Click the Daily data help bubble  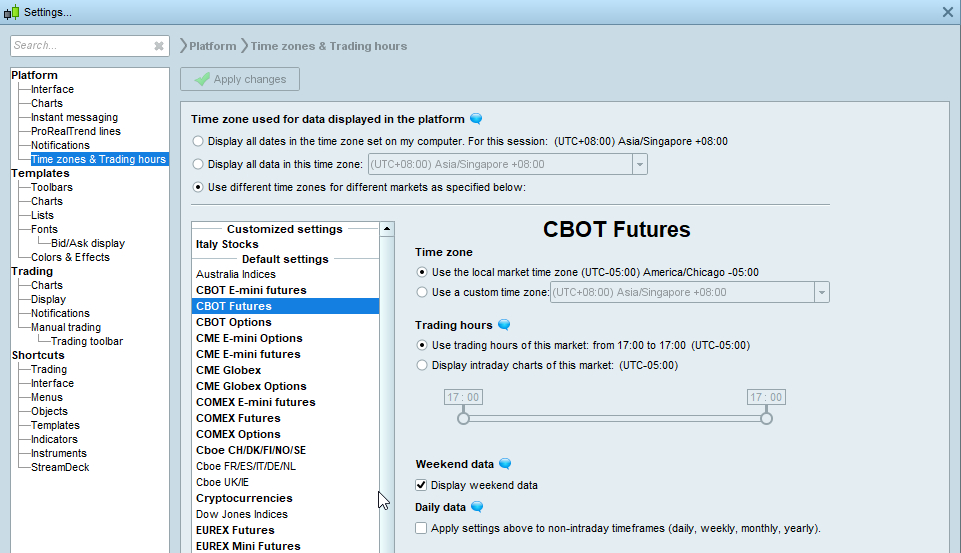tap(477, 507)
